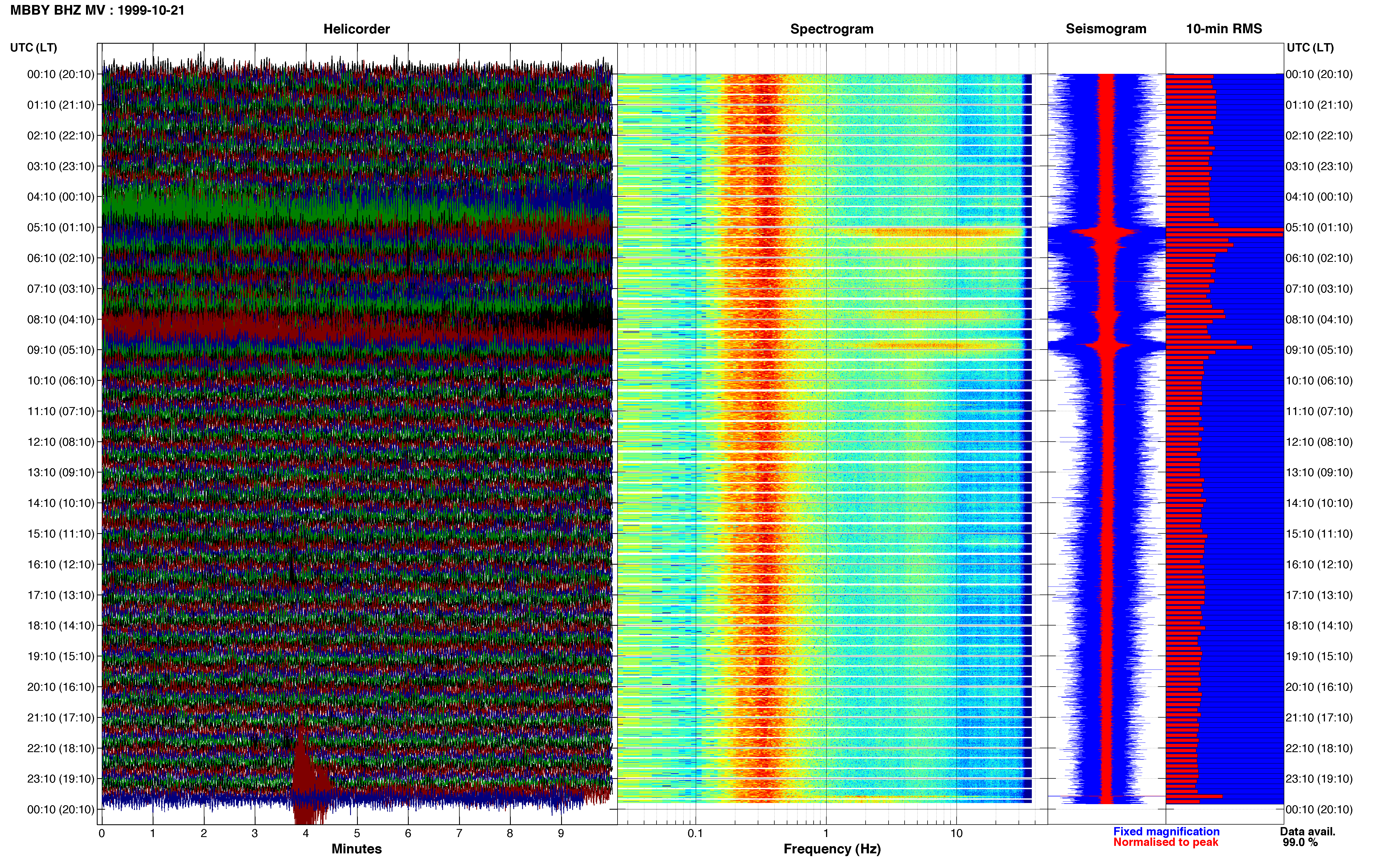Click right-side time label '09:10 (05:10)'
The width and height of the screenshot is (1388, 868).
[x=1319, y=350]
